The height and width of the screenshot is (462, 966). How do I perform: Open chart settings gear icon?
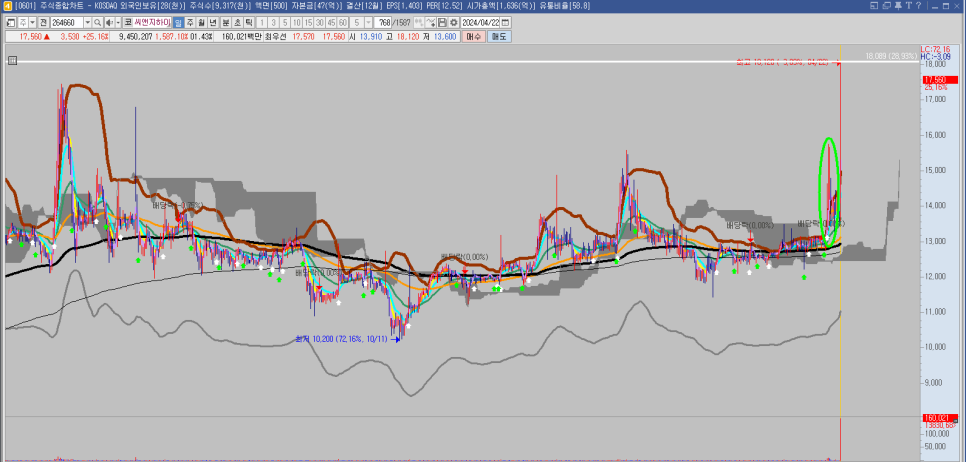pos(453,23)
